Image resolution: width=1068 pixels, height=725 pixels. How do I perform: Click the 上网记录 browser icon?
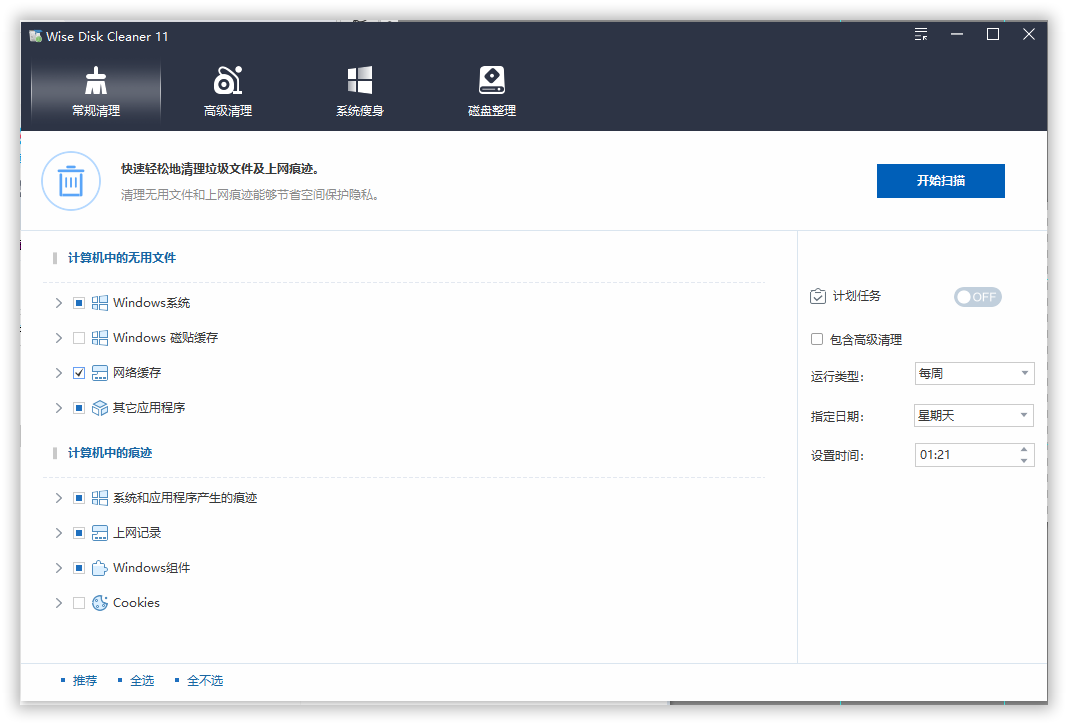coord(99,533)
